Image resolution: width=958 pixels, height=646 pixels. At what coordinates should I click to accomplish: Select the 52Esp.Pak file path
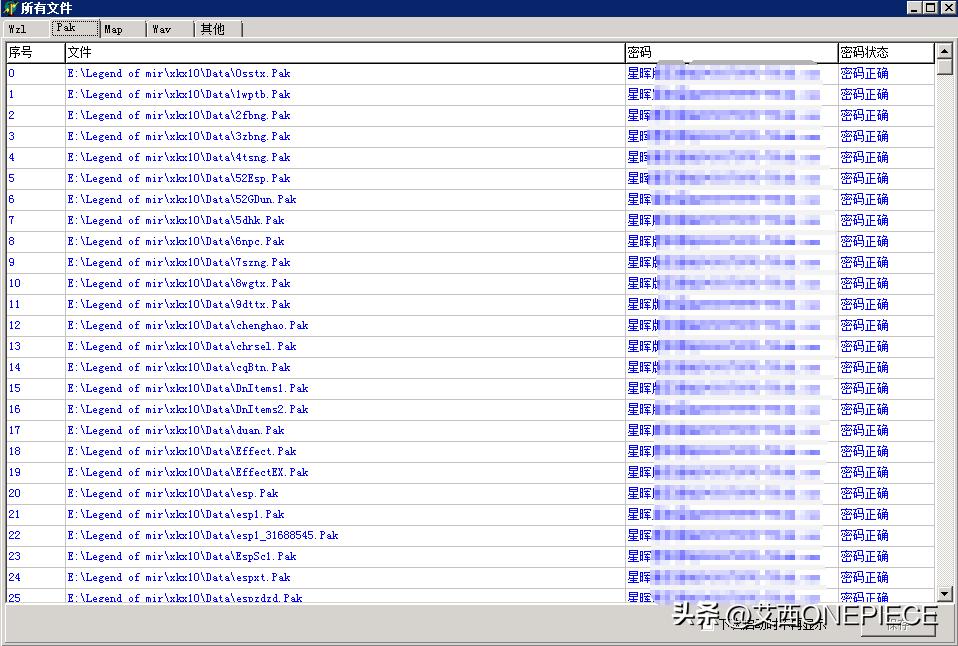tap(178, 178)
